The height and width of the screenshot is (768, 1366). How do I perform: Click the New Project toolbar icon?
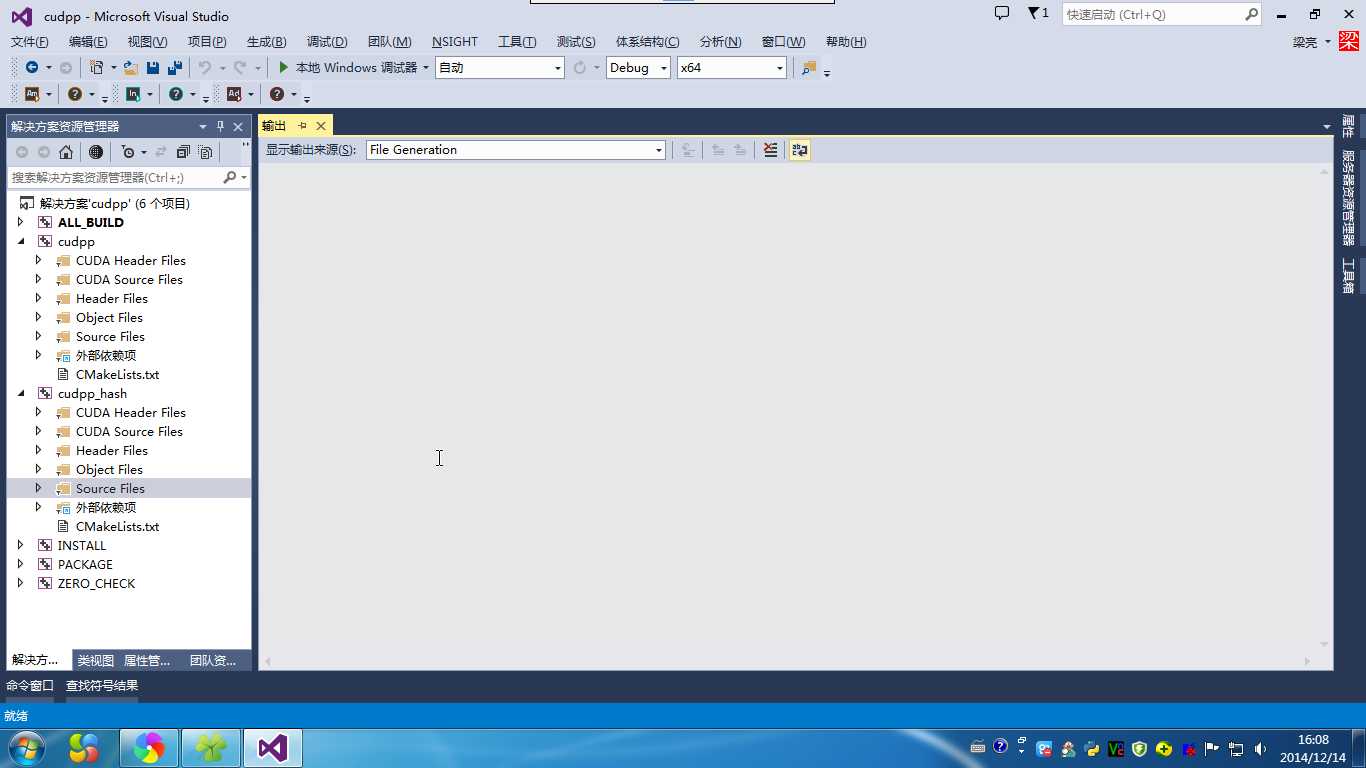96,67
